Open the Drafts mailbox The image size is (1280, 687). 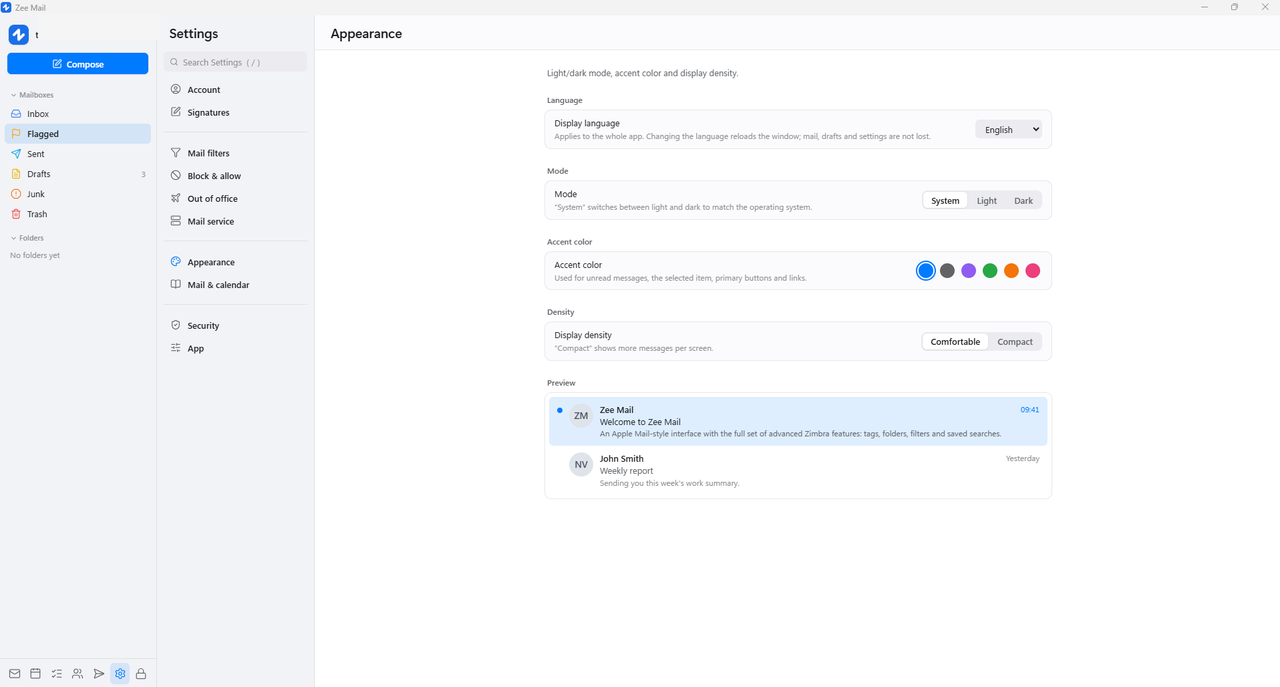click(78, 174)
